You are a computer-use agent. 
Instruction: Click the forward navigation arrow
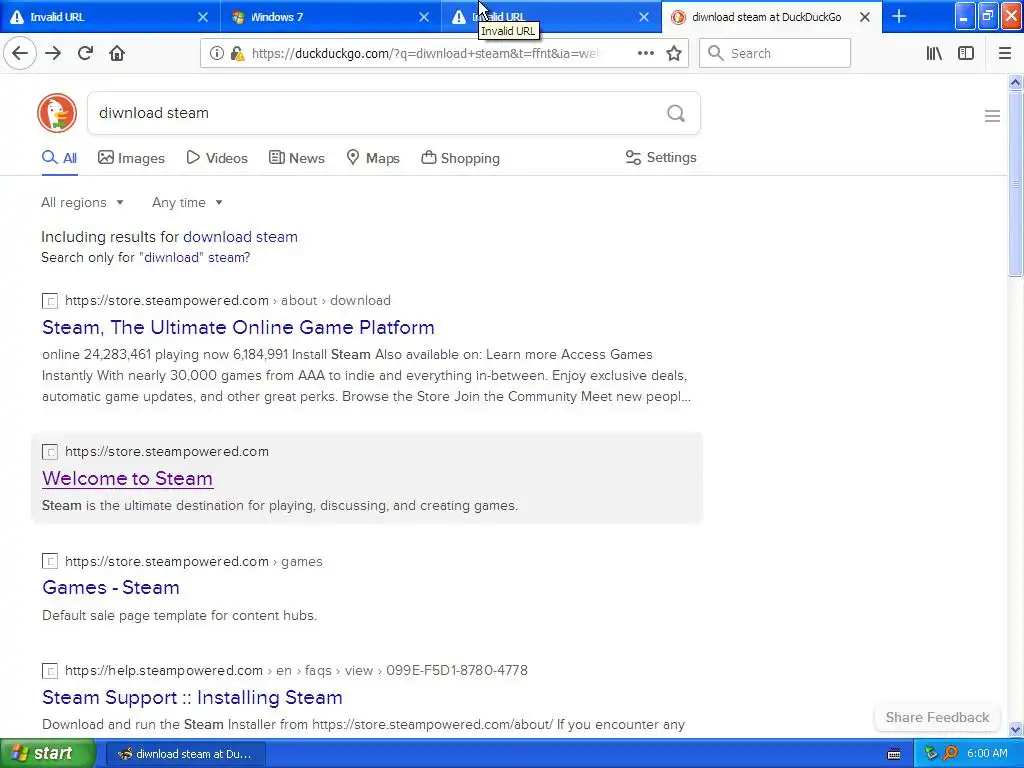(x=53, y=53)
